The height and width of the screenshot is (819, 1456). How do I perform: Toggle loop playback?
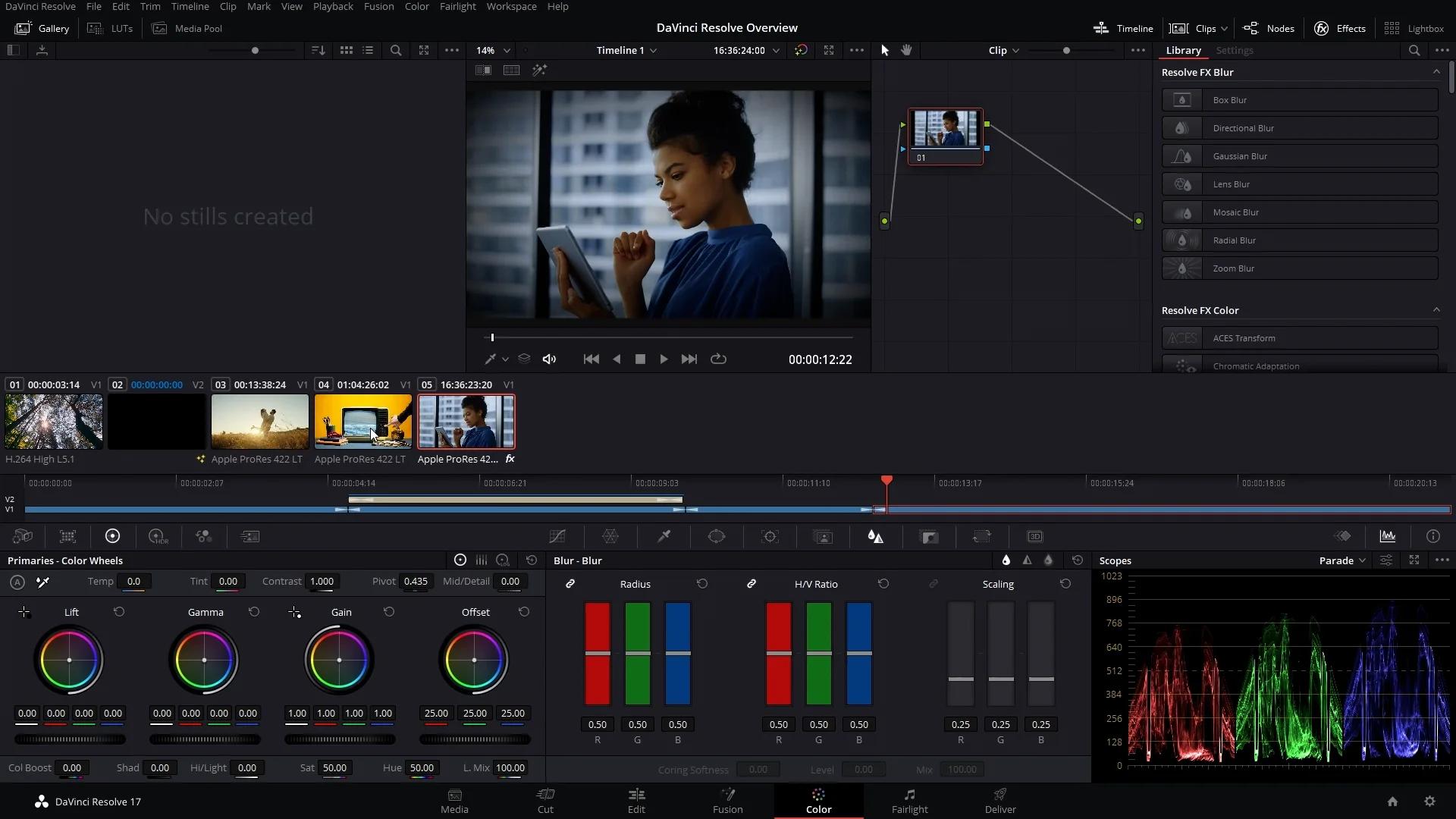[718, 359]
